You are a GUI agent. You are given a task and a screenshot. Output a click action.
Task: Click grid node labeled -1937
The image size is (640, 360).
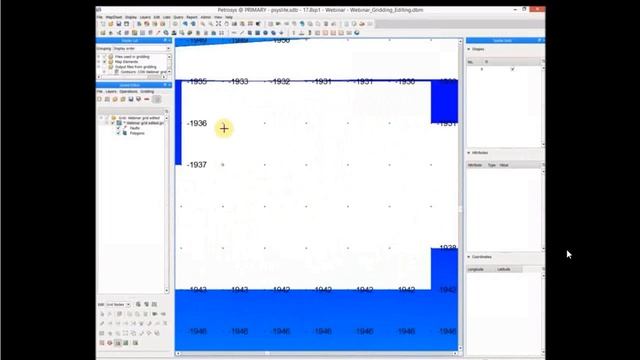[197, 165]
